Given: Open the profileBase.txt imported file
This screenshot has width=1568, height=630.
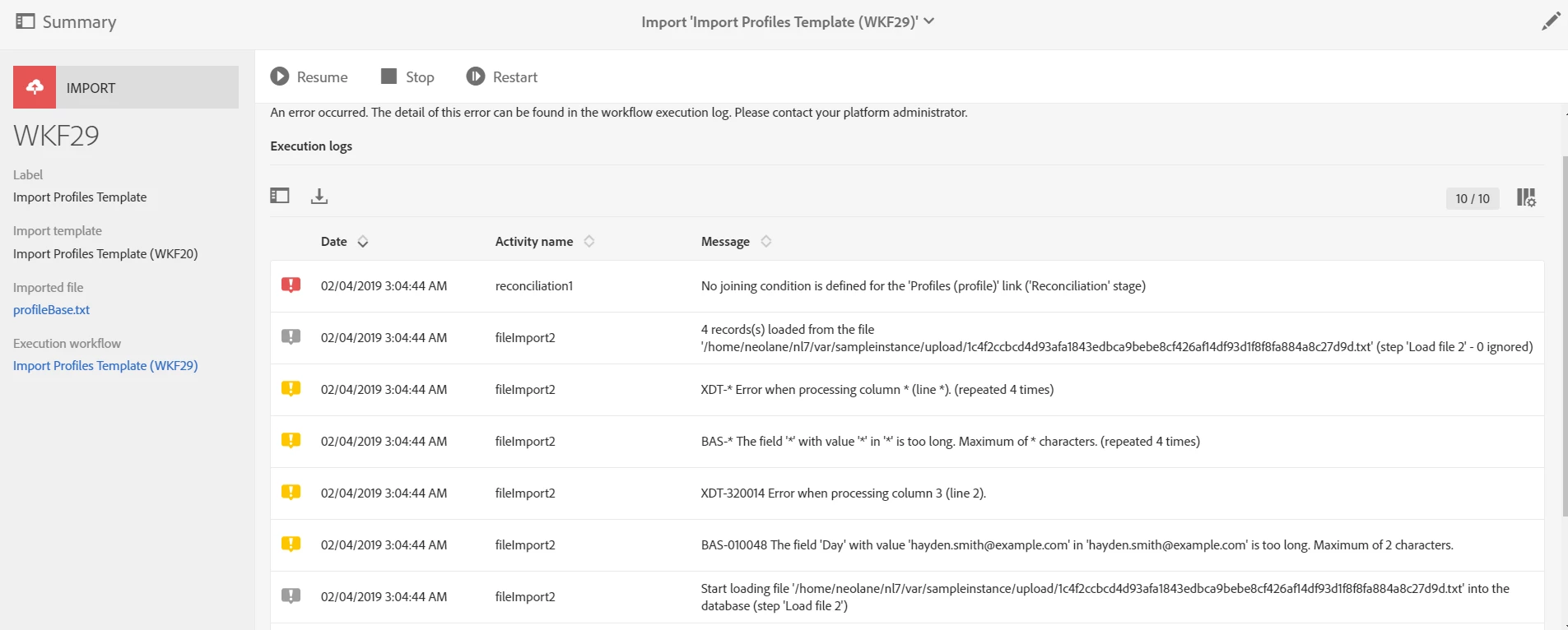Looking at the screenshot, I should 51,310.
